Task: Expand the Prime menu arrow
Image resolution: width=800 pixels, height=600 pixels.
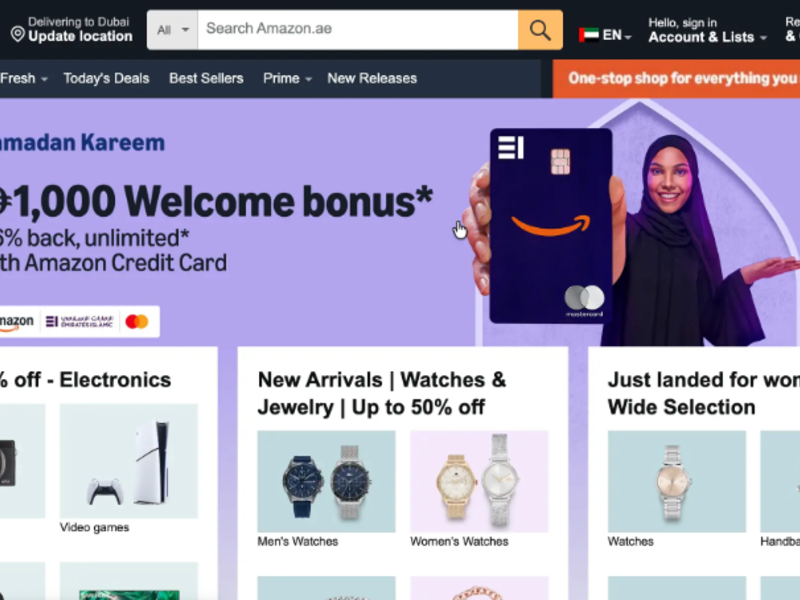Action: click(308, 79)
